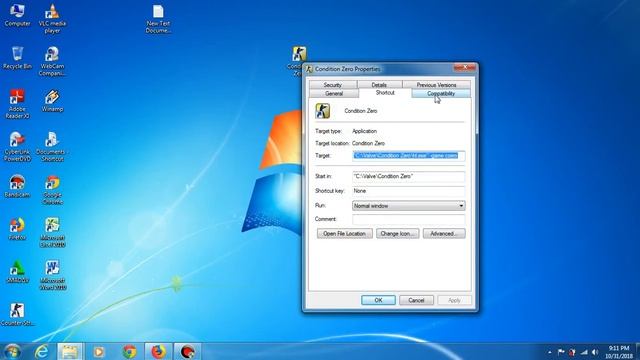
Task: Close the Condition Zero Properties window
Action: tap(464, 67)
